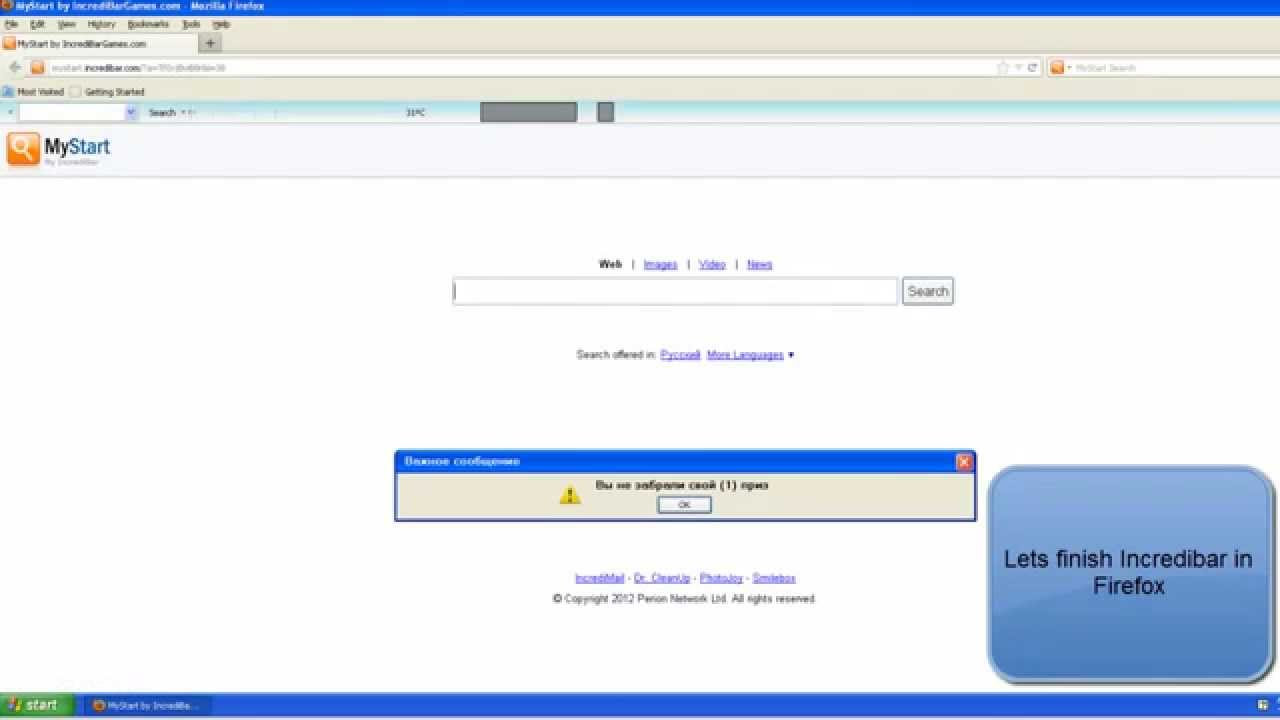The image size is (1280, 720).
Task: Click the site identity icon in address bar
Action: pos(38,68)
